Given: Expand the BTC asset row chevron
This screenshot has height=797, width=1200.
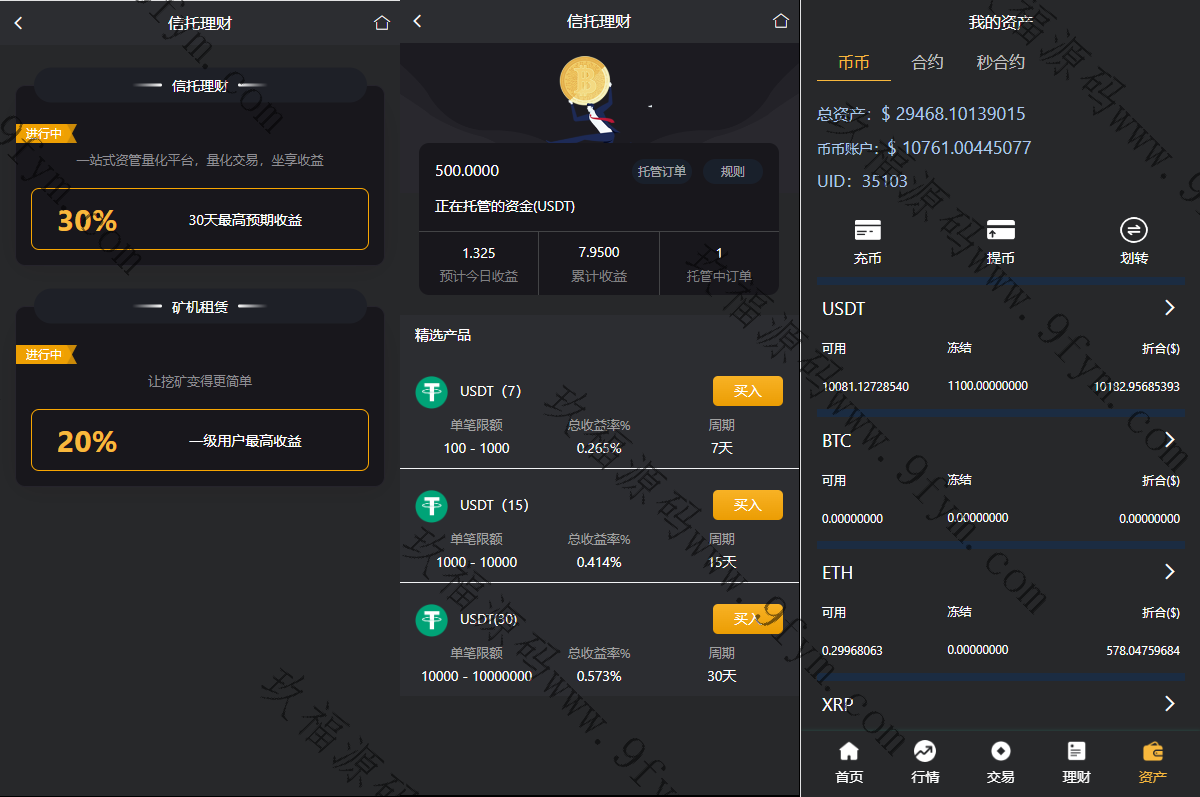Looking at the screenshot, I should tap(1169, 440).
